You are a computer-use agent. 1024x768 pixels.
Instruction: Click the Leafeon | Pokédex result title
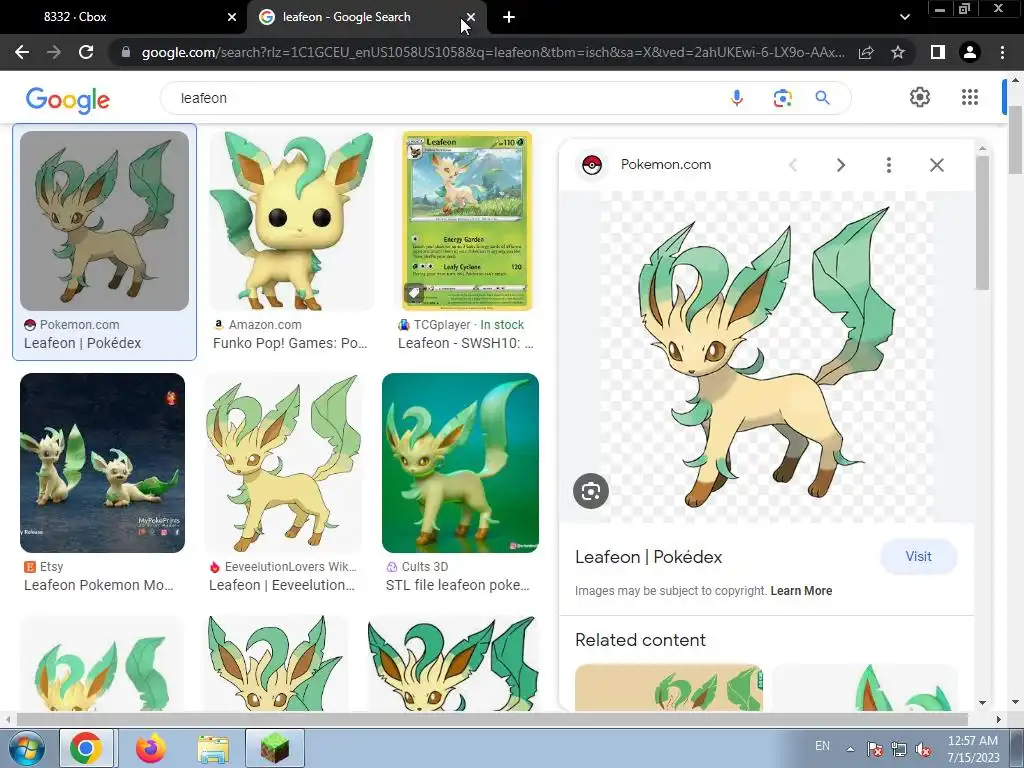tap(82, 343)
